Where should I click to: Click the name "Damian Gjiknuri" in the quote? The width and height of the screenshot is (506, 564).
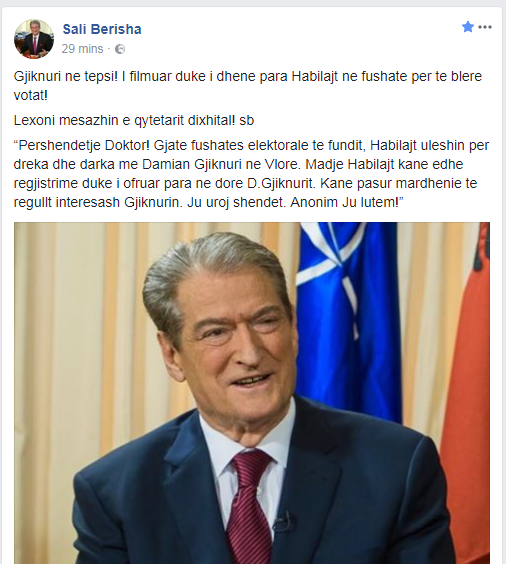coord(192,164)
